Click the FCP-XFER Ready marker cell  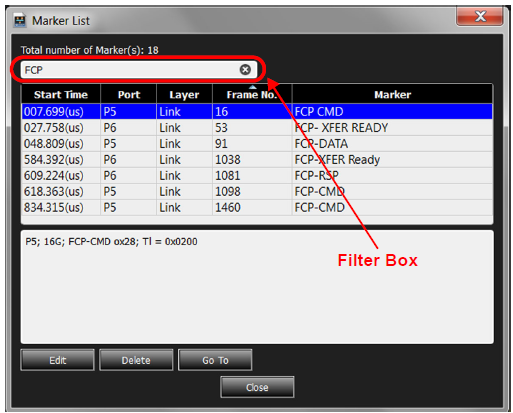[392, 160]
